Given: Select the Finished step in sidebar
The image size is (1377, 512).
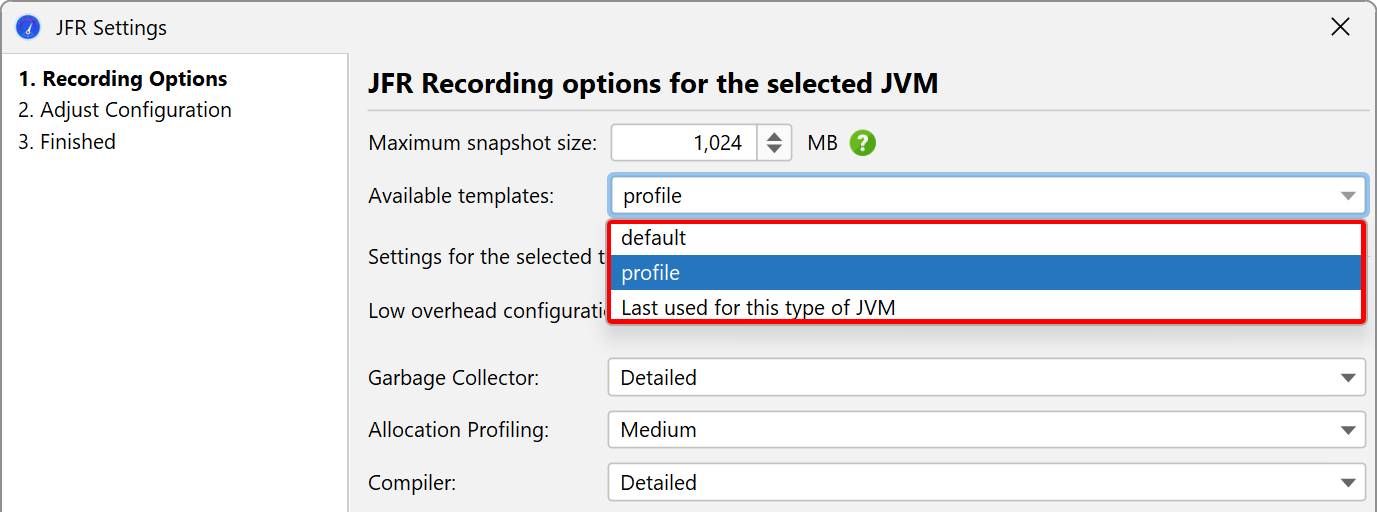Looking at the screenshot, I should (67, 142).
